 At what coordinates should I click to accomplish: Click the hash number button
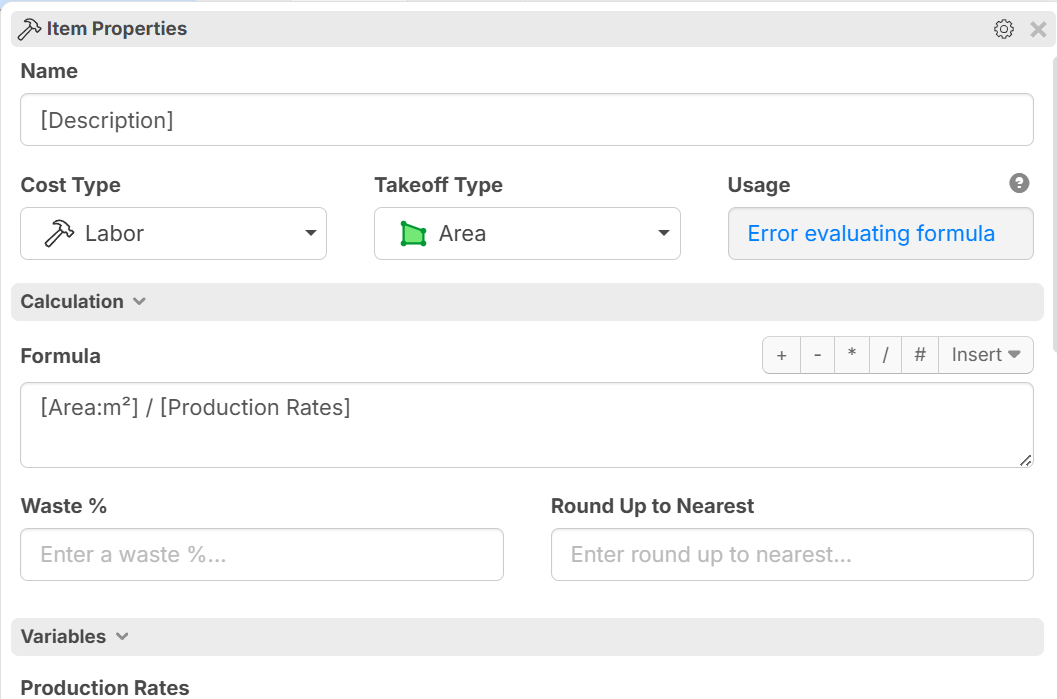point(920,355)
